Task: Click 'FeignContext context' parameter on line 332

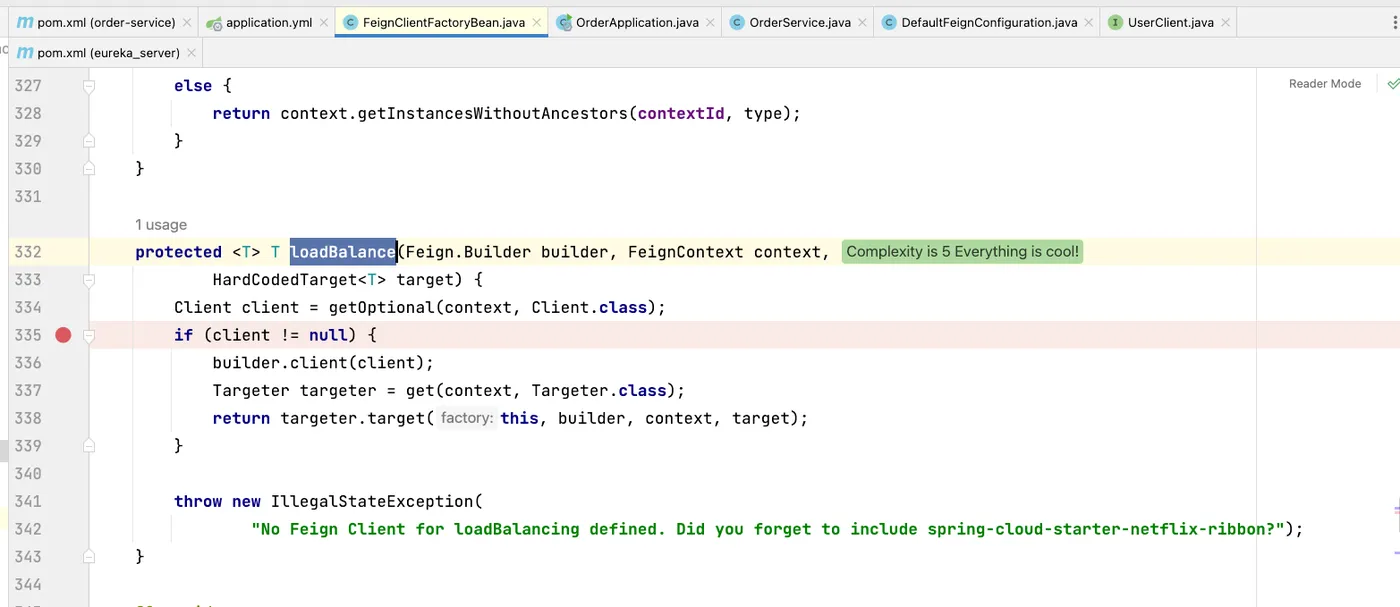Action: coord(724,252)
